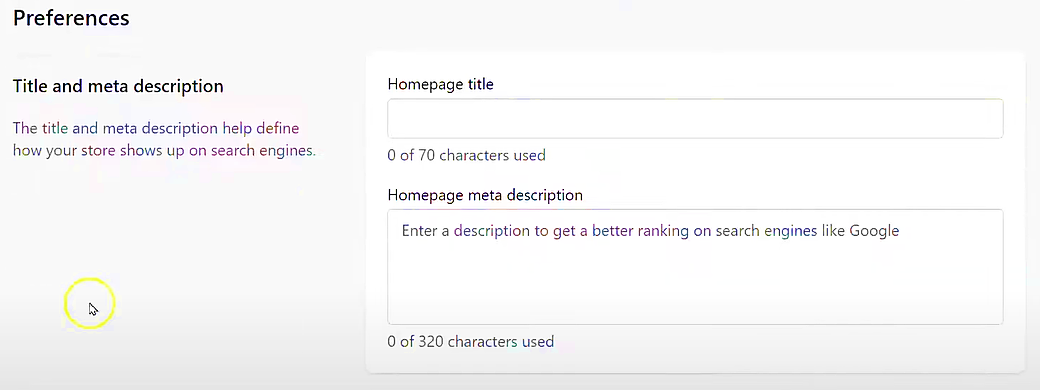Click the placeholder text starting "Enter a description"
The width and height of the screenshot is (1040, 390).
click(650, 231)
